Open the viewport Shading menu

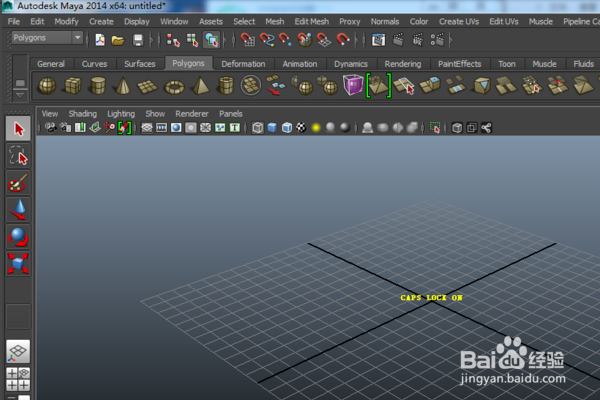point(83,114)
